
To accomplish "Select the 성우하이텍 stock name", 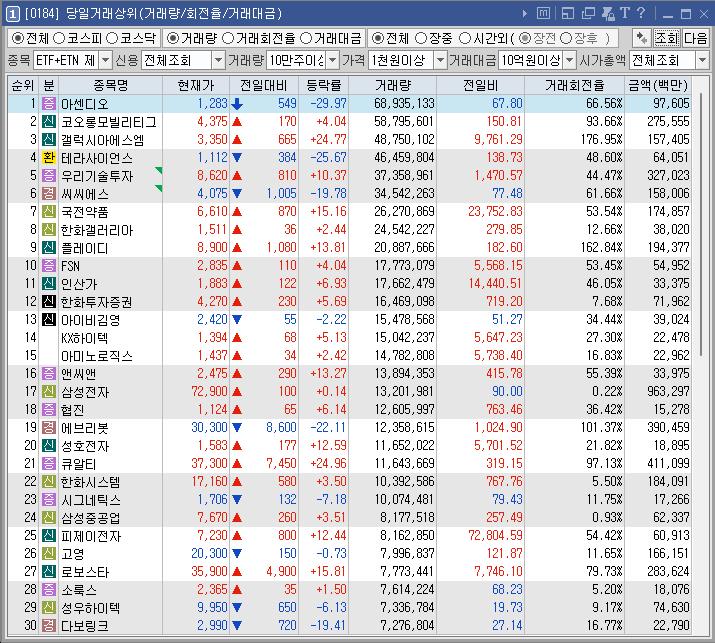I will tap(90, 607).
